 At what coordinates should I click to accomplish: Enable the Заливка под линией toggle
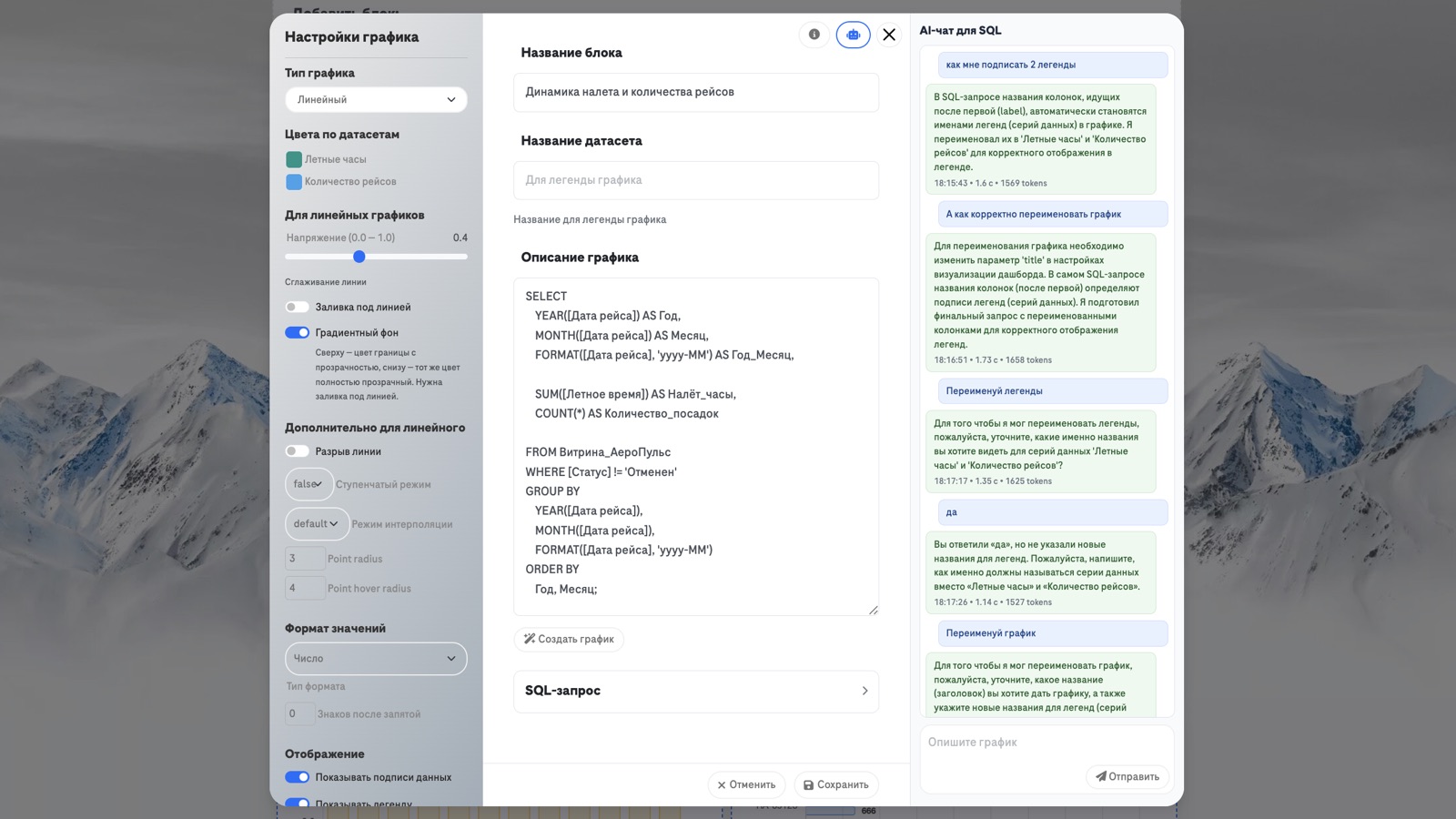tap(297, 307)
